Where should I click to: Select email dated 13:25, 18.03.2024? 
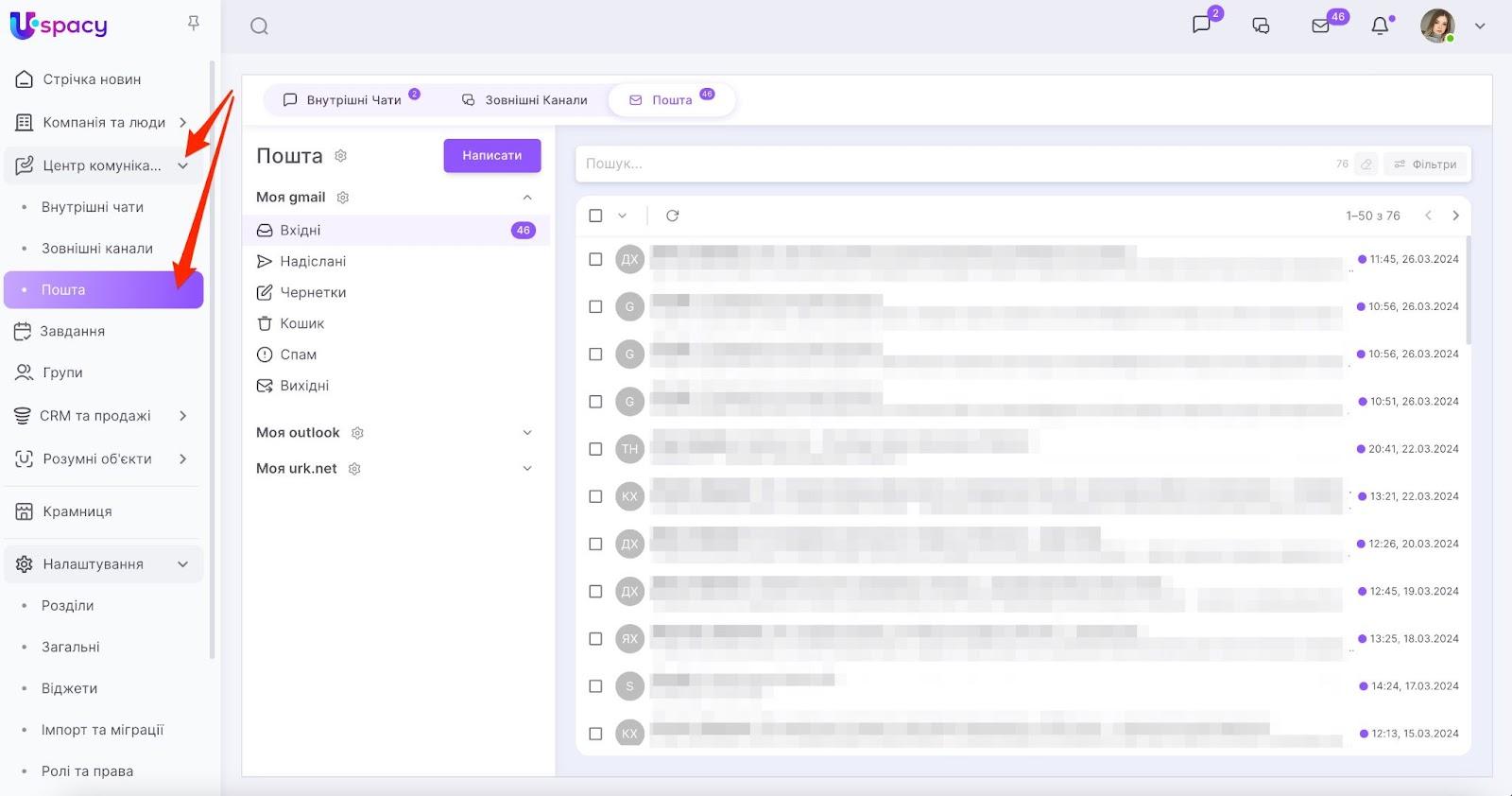click(x=595, y=639)
